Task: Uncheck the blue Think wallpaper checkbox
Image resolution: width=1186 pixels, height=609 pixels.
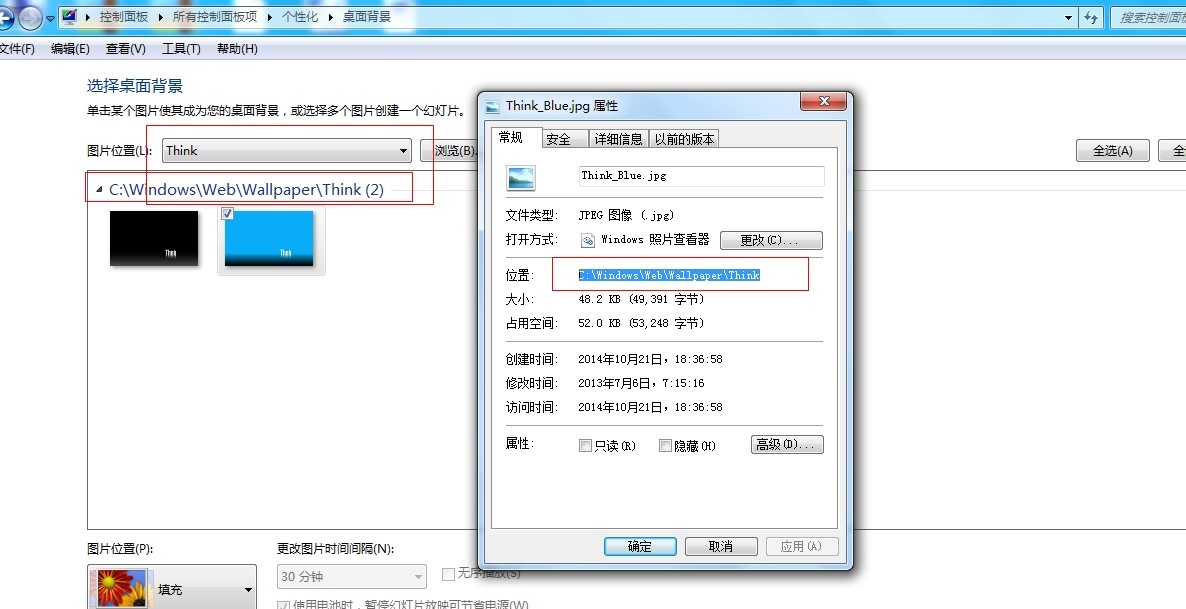Action: point(228,214)
